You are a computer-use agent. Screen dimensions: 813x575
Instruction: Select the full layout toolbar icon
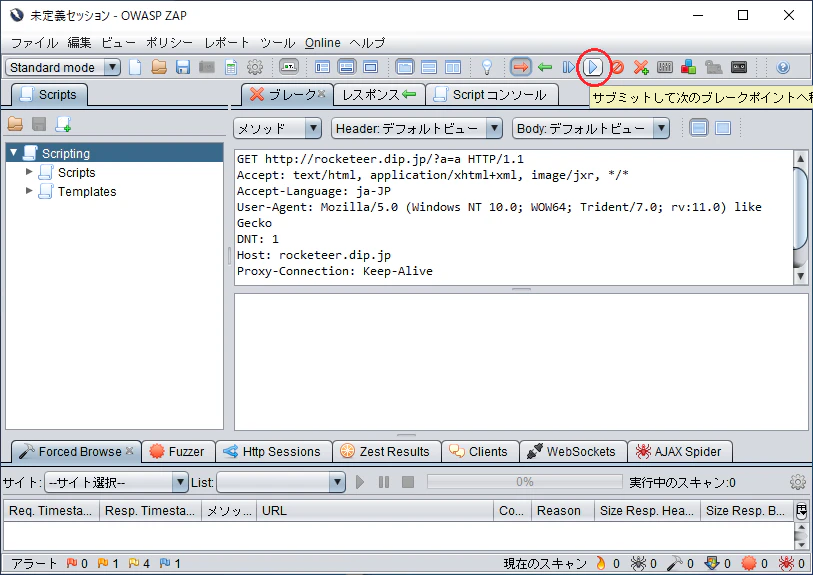(370, 67)
